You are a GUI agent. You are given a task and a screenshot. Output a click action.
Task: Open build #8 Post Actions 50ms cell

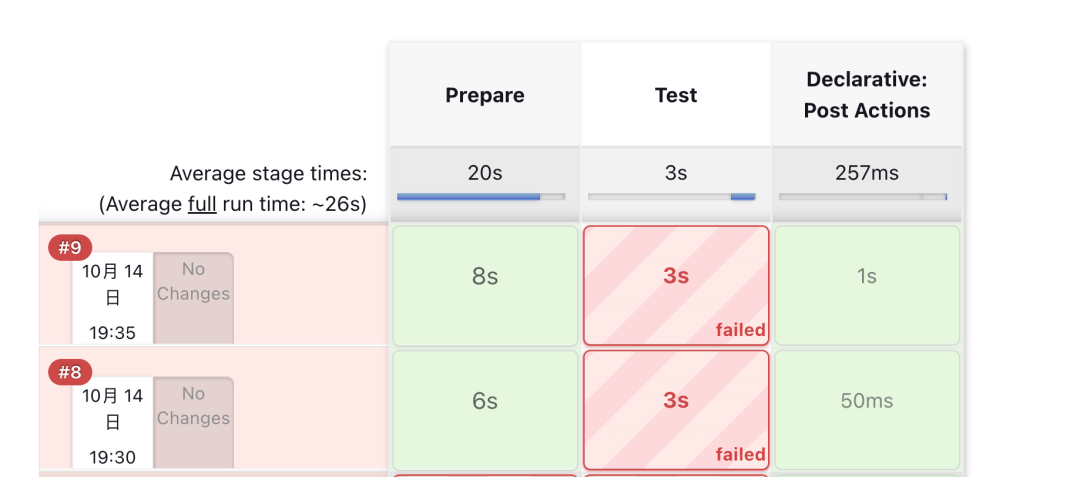[x=867, y=410]
